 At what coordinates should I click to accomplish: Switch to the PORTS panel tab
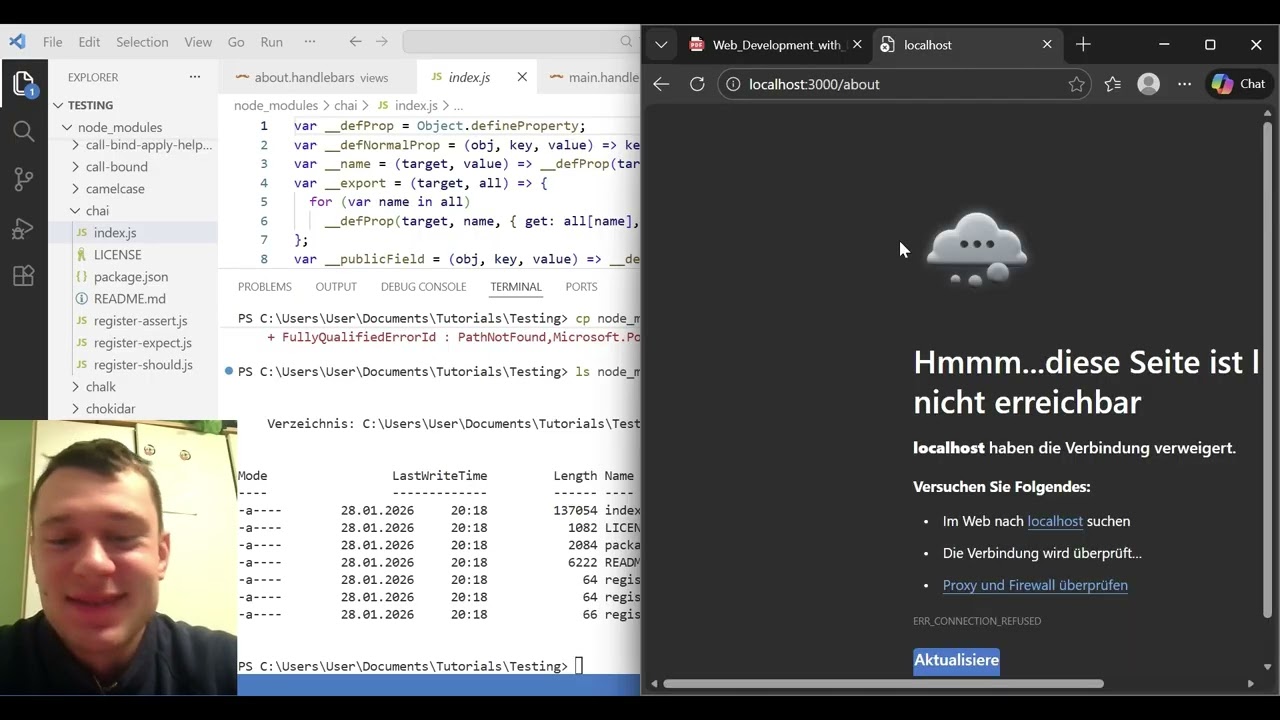click(581, 287)
